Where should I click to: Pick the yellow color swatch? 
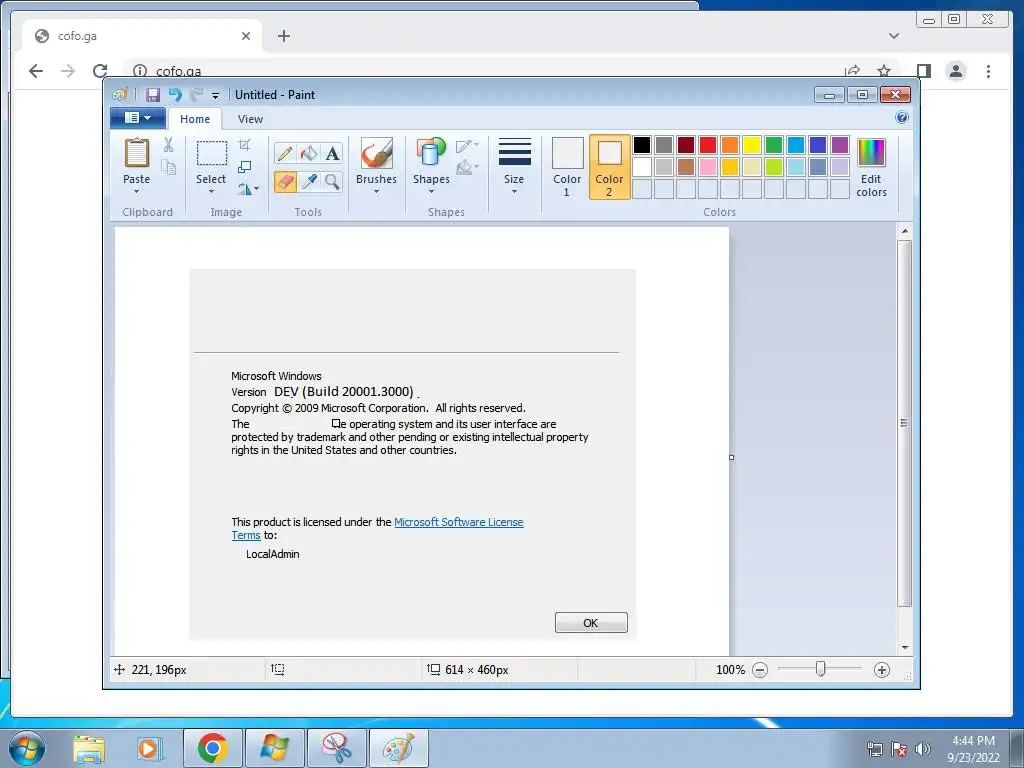click(x=752, y=144)
